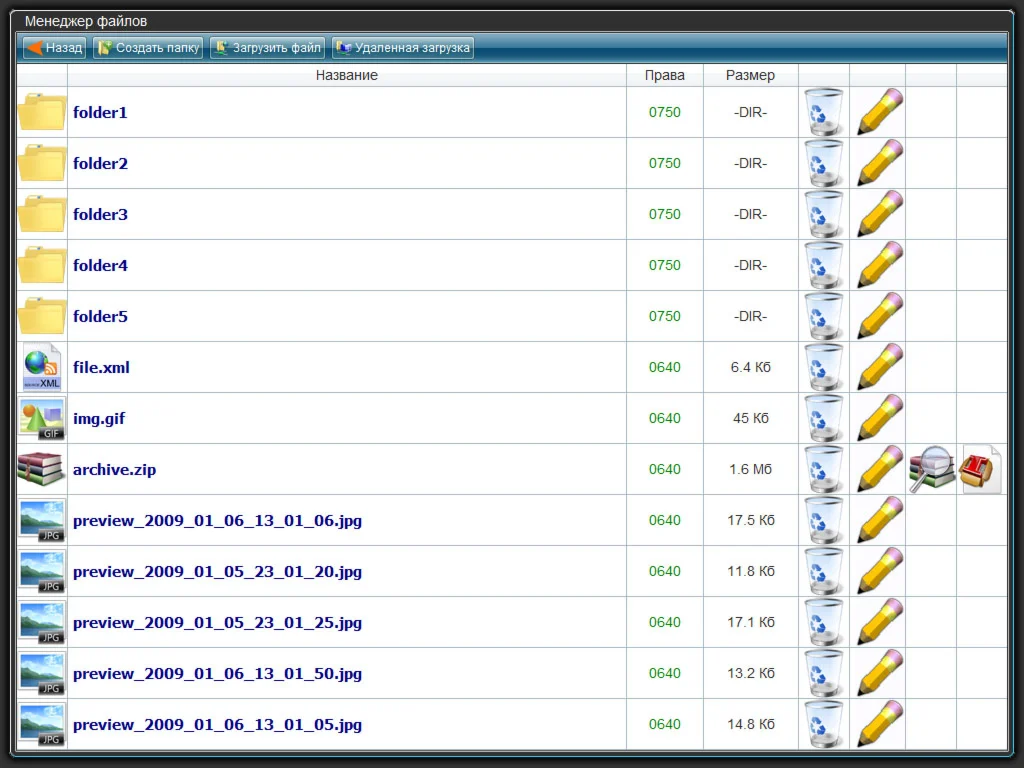Open the folder2 link
This screenshot has width=1024, height=768.
click(x=100, y=163)
